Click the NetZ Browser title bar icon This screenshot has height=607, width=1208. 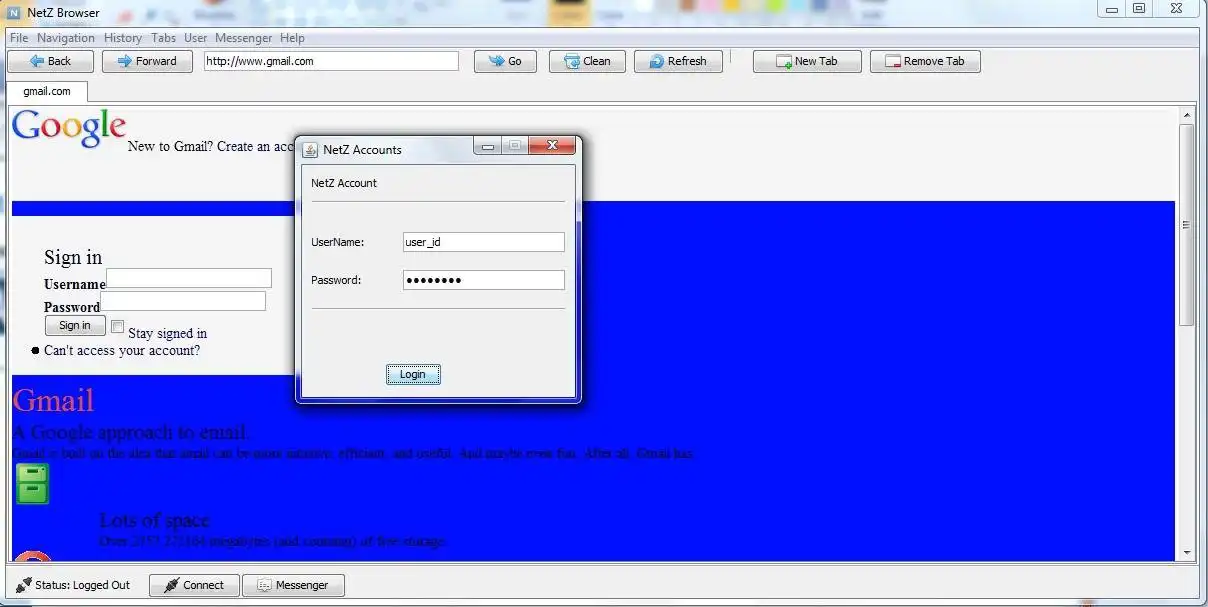14,13
